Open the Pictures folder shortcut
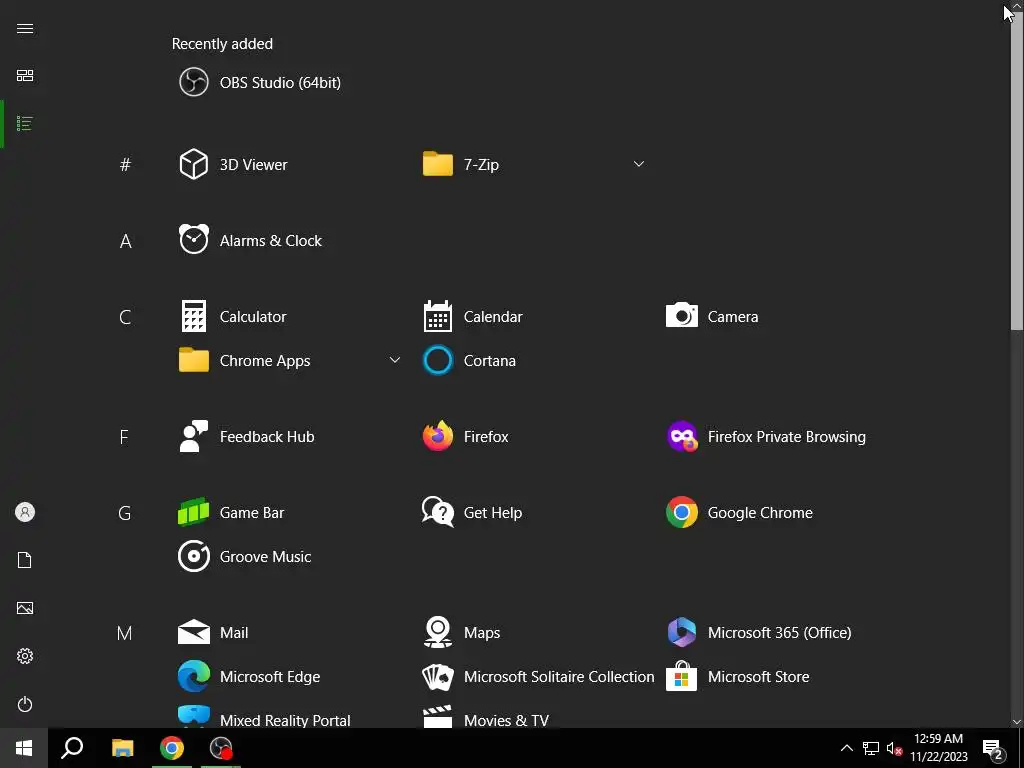The height and width of the screenshot is (768, 1024). tap(25, 608)
